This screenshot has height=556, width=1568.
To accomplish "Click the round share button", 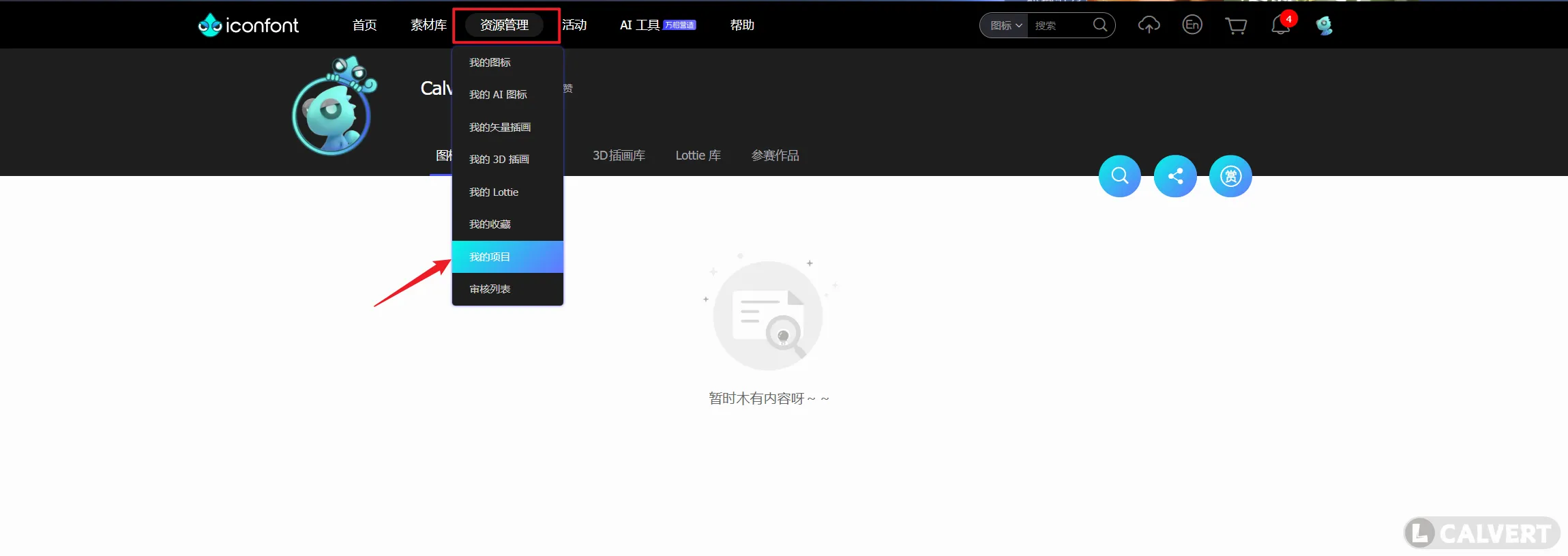I will point(1174,176).
